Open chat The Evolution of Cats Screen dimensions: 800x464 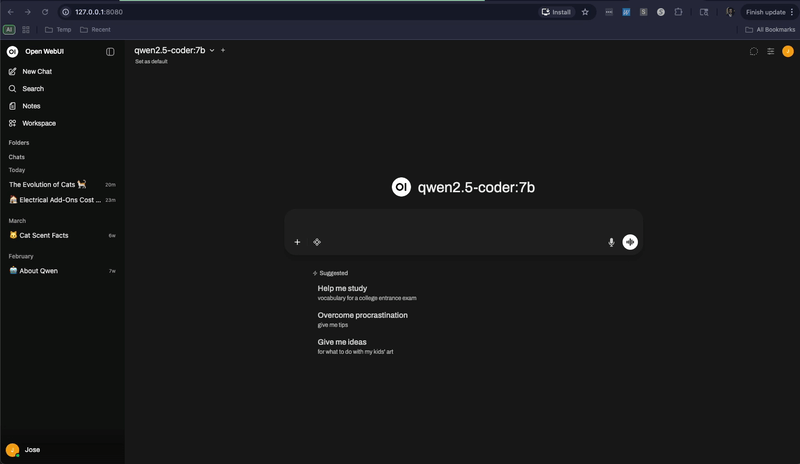point(62,185)
